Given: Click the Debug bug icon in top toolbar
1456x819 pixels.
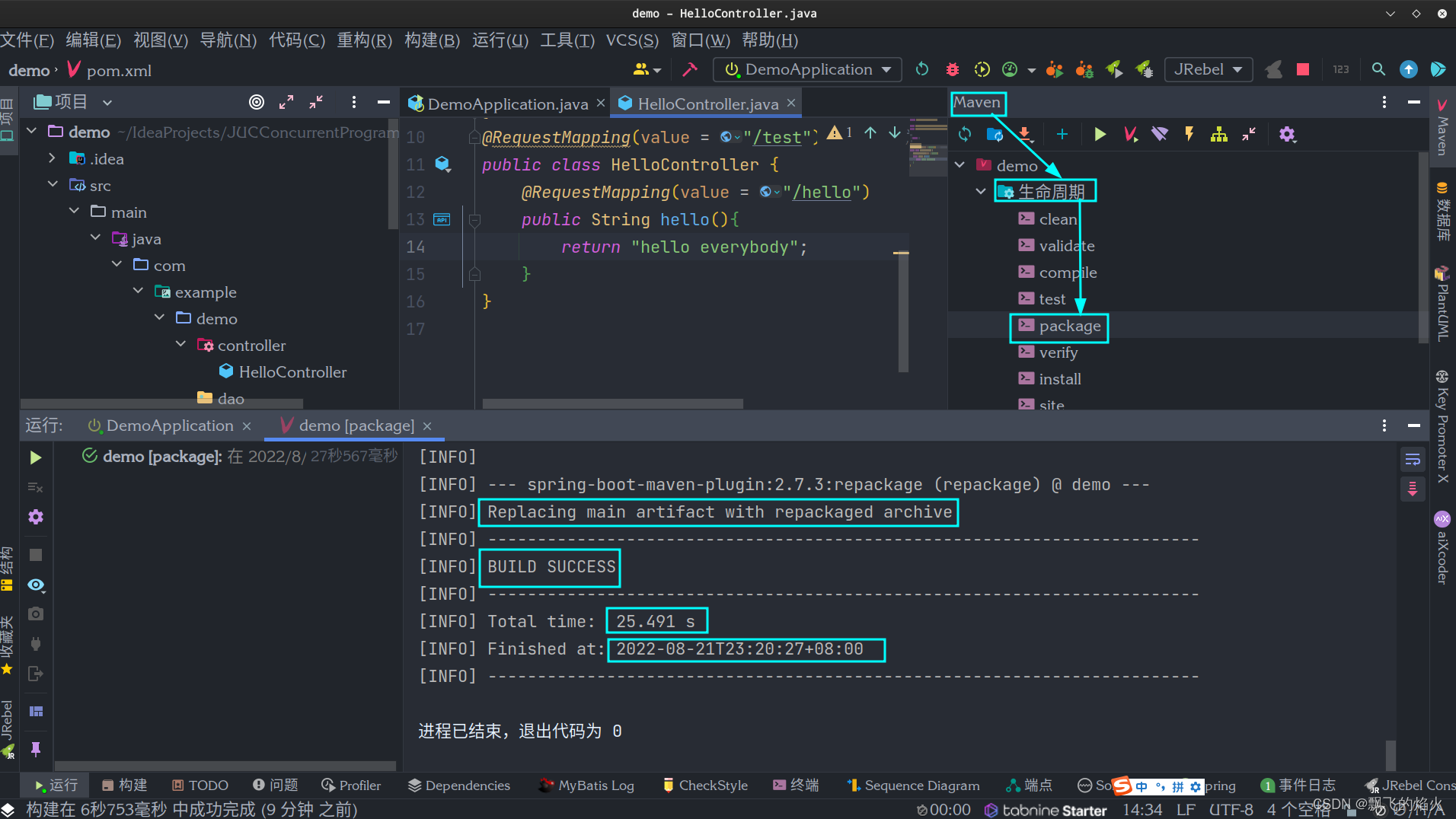Looking at the screenshot, I should [952, 69].
